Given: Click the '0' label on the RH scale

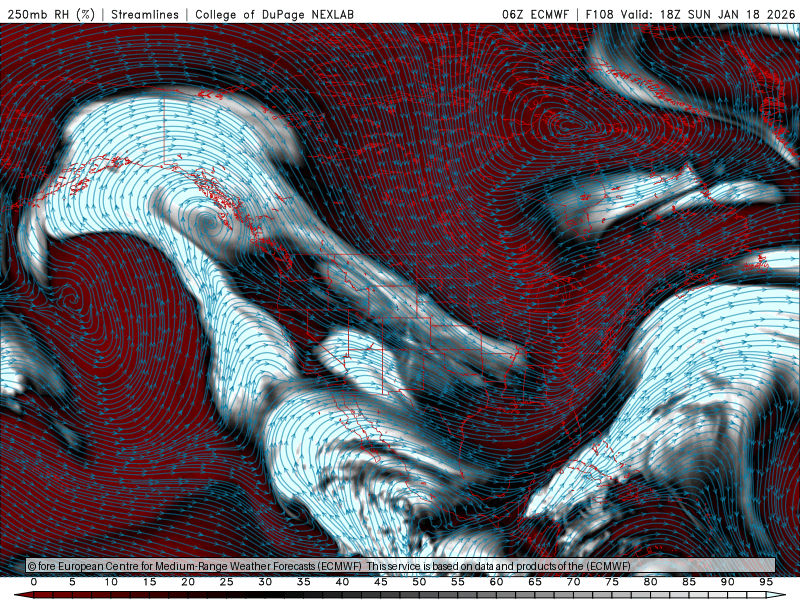Looking at the screenshot, I should click(34, 582).
